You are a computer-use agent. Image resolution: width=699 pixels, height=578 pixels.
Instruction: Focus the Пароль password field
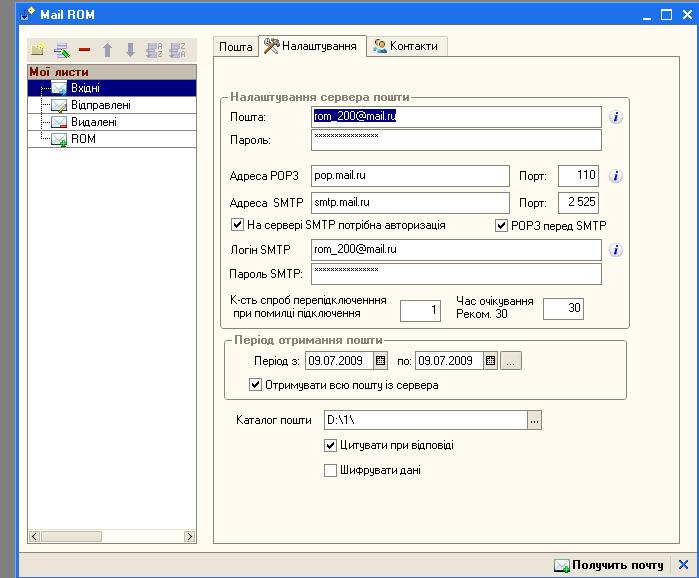pyautogui.click(x=456, y=140)
